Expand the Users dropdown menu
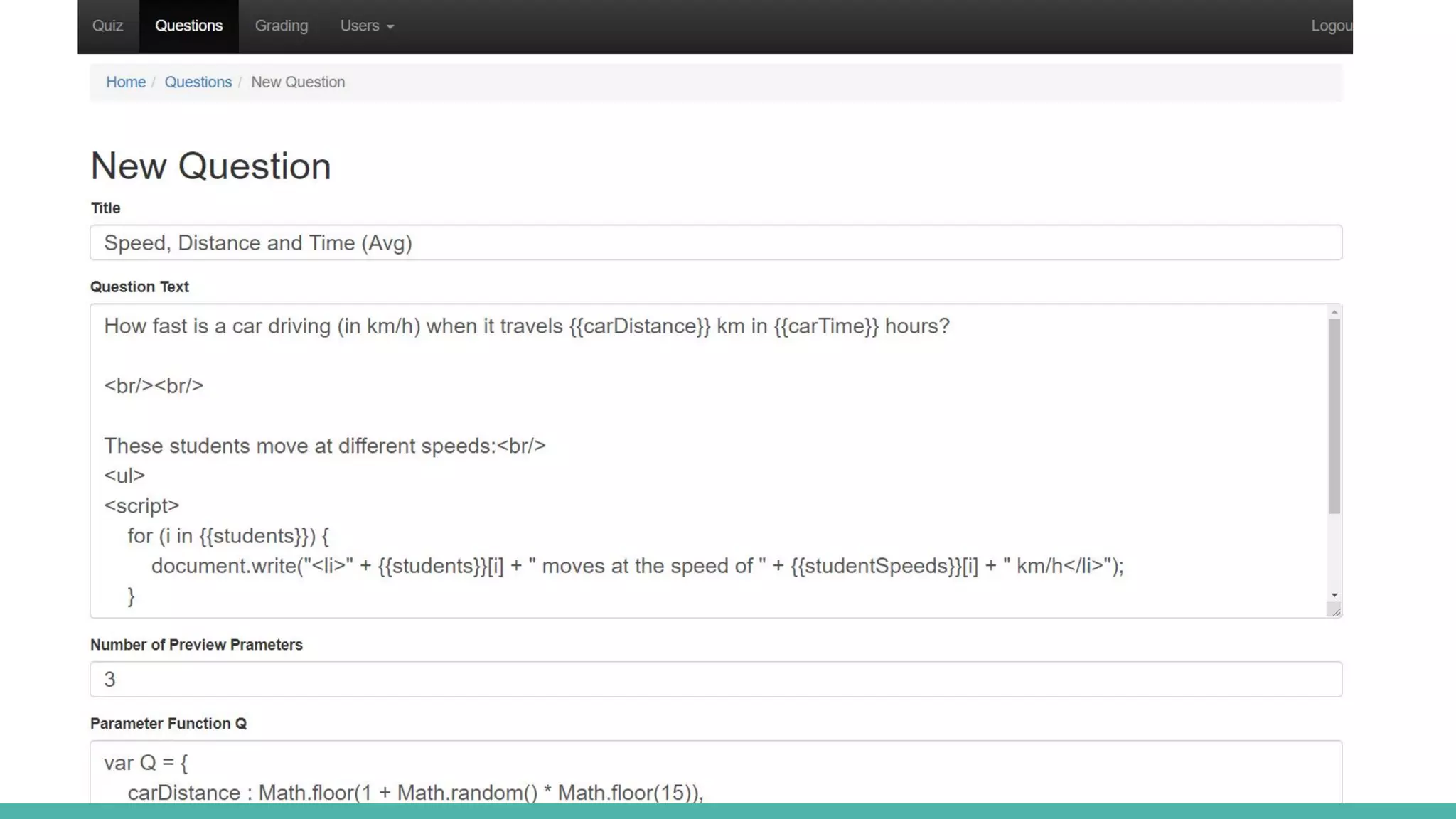The height and width of the screenshot is (819, 1456). pyautogui.click(x=367, y=26)
